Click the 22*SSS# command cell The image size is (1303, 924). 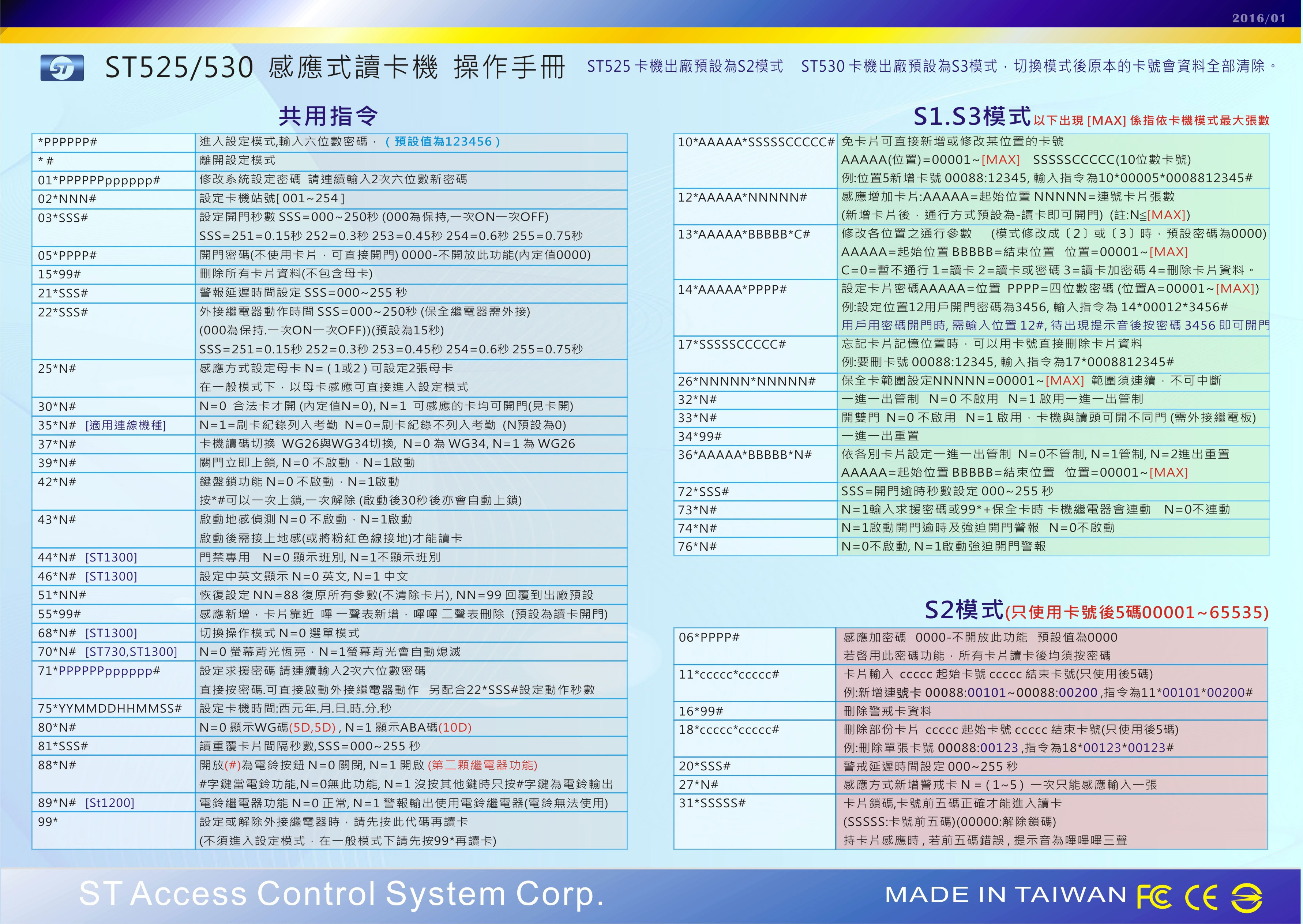(114, 331)
